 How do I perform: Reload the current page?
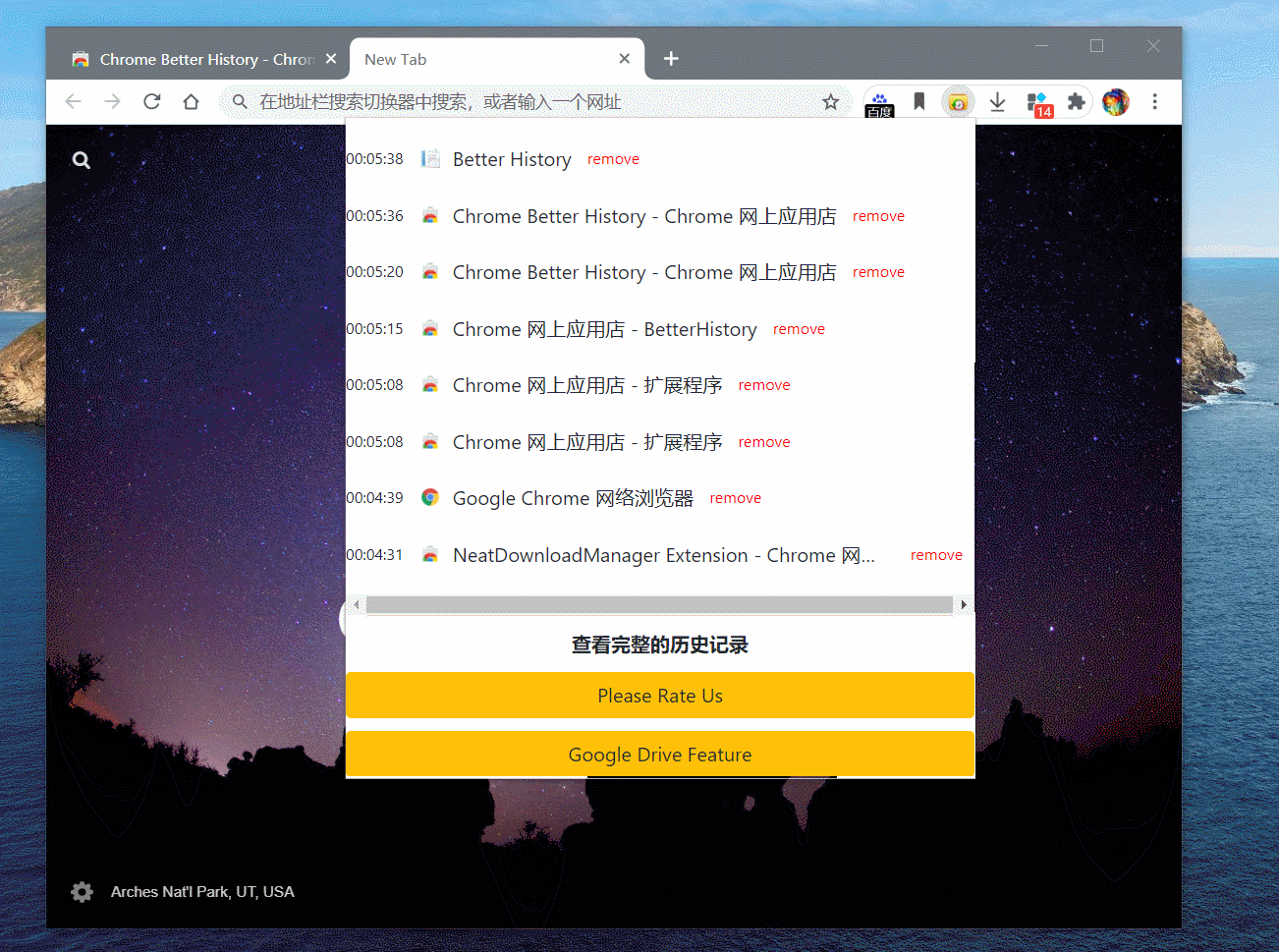152,101
